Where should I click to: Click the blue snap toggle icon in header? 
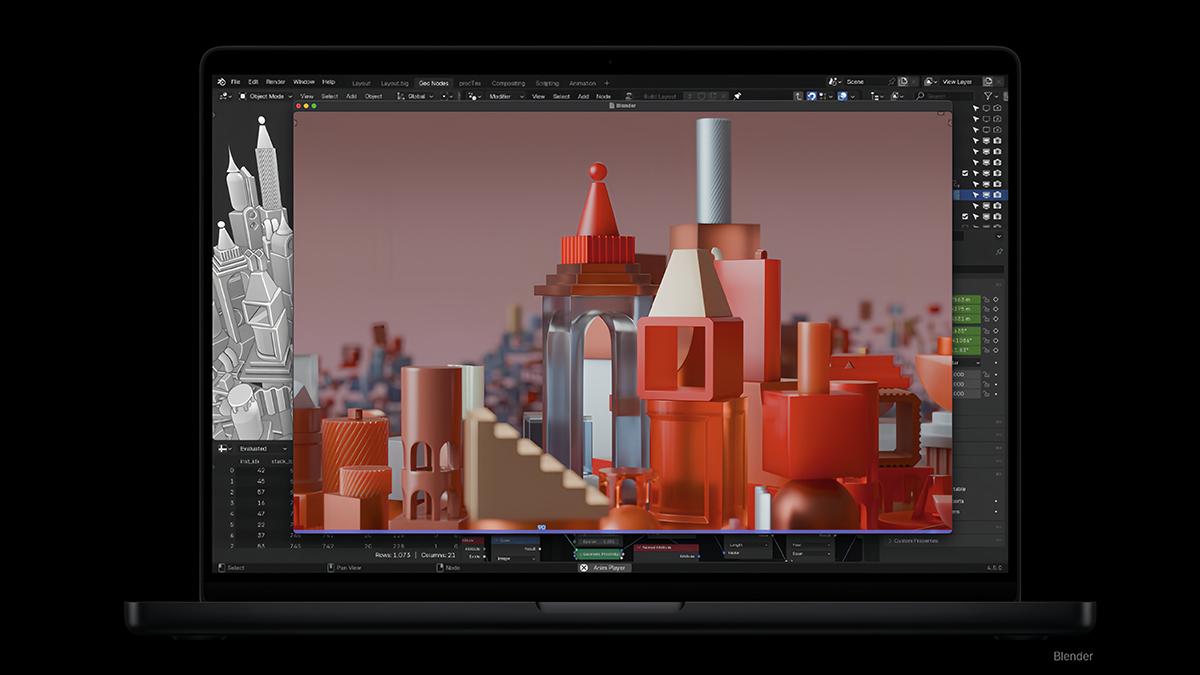tap(811, 96)
